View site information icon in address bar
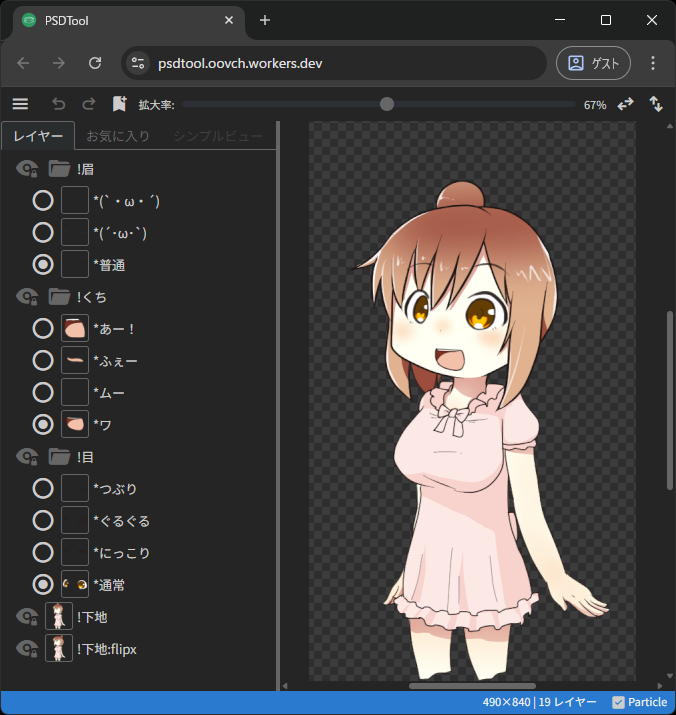Screen dimensions: 676x715 tap(138, 63)
